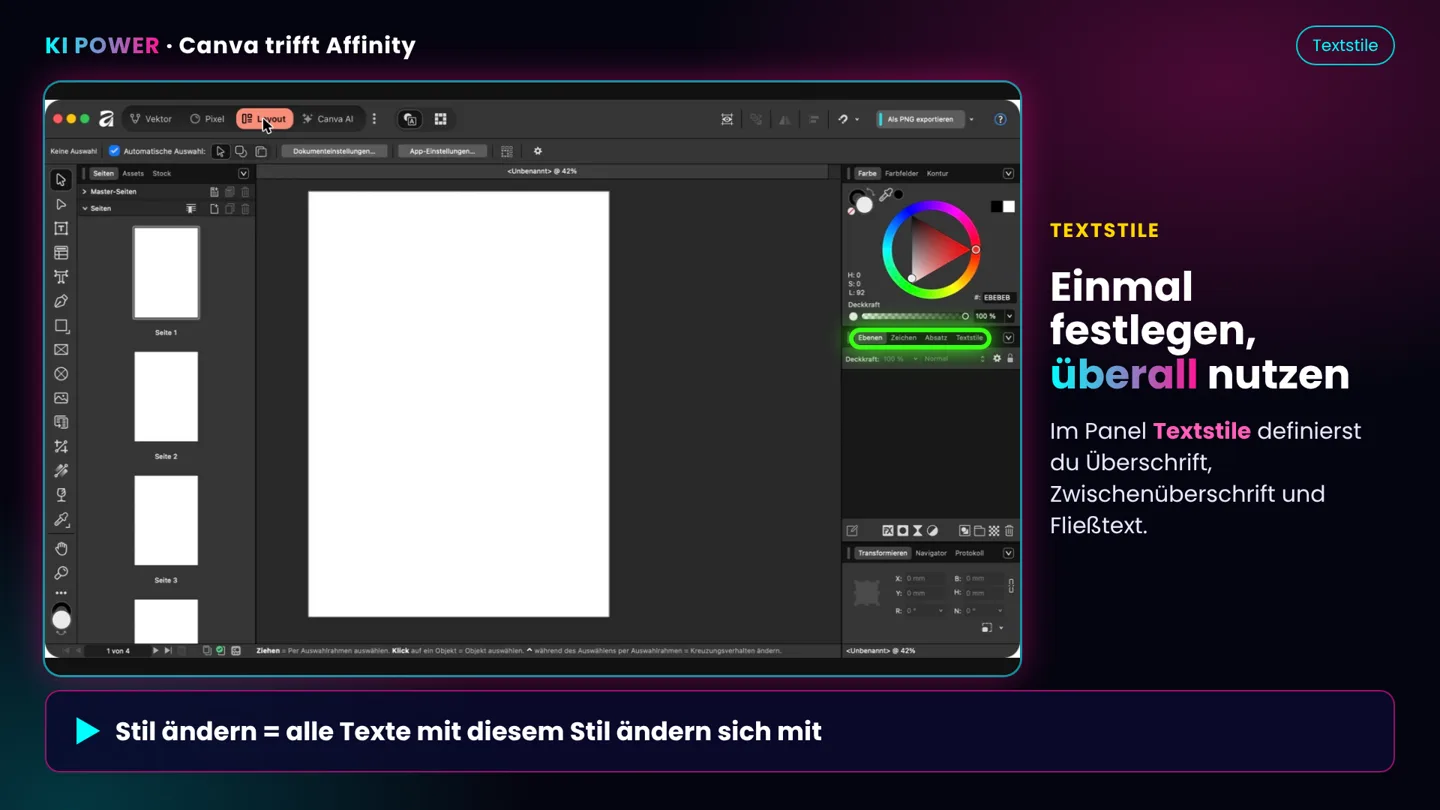This screenshot has height=810, width=1440.
Task: Choose the Vector Crop tool
Action: [61, 447]
